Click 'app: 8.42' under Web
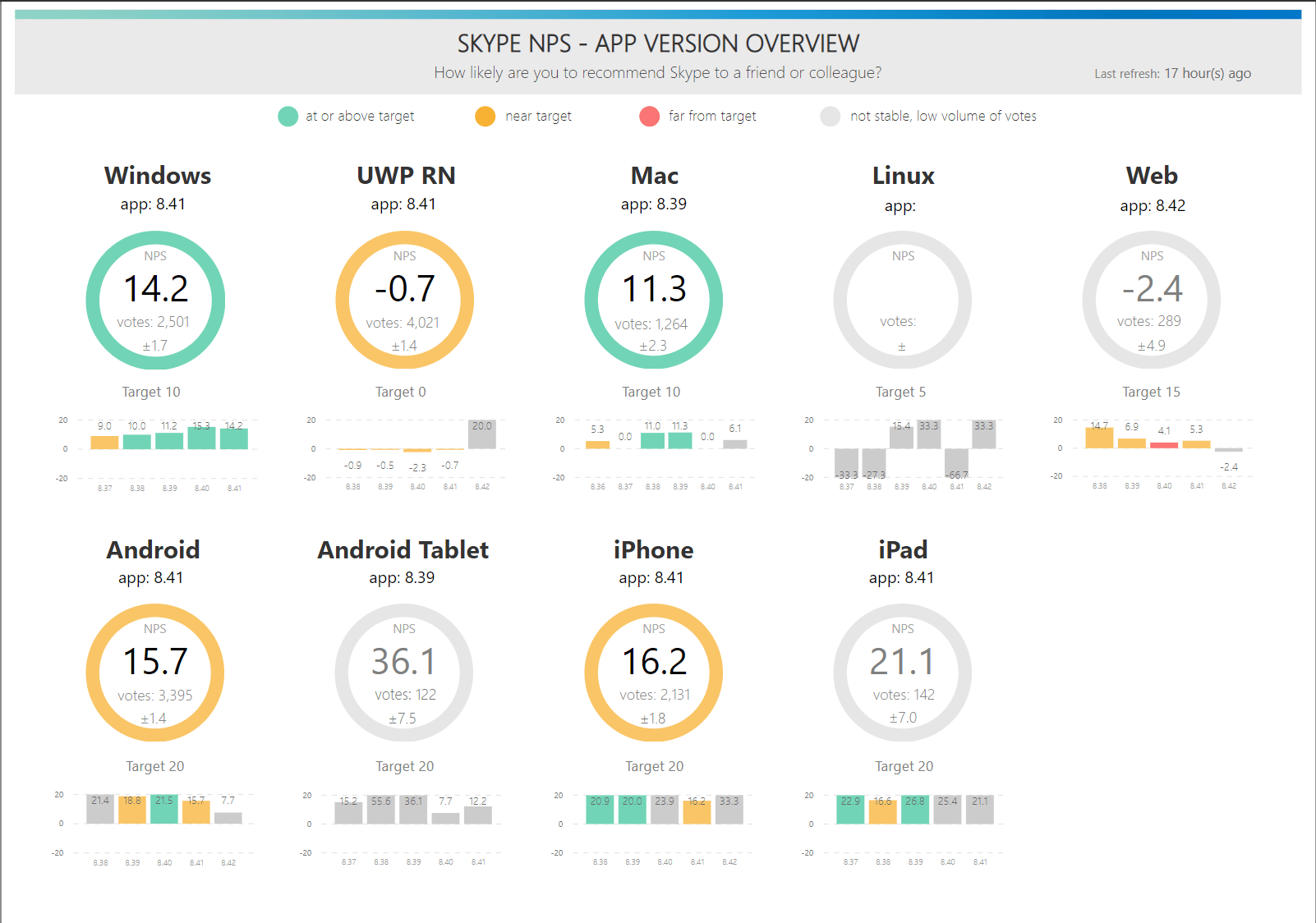1316x923 pixels. click(1153, 205)
